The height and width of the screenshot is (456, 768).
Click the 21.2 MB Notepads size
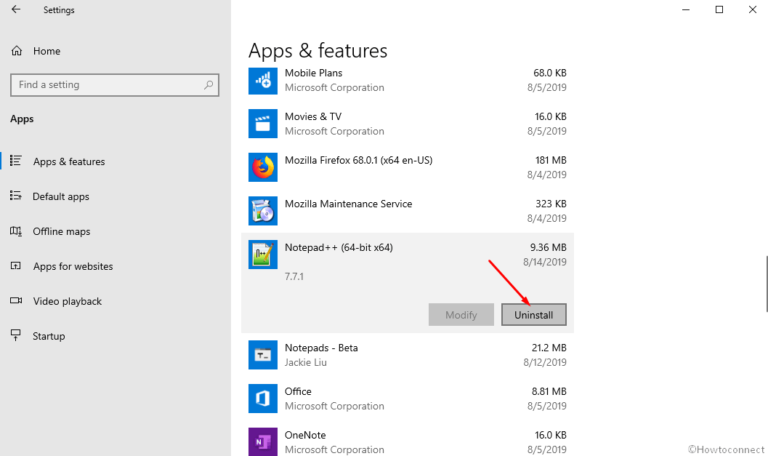click(549, 348)
